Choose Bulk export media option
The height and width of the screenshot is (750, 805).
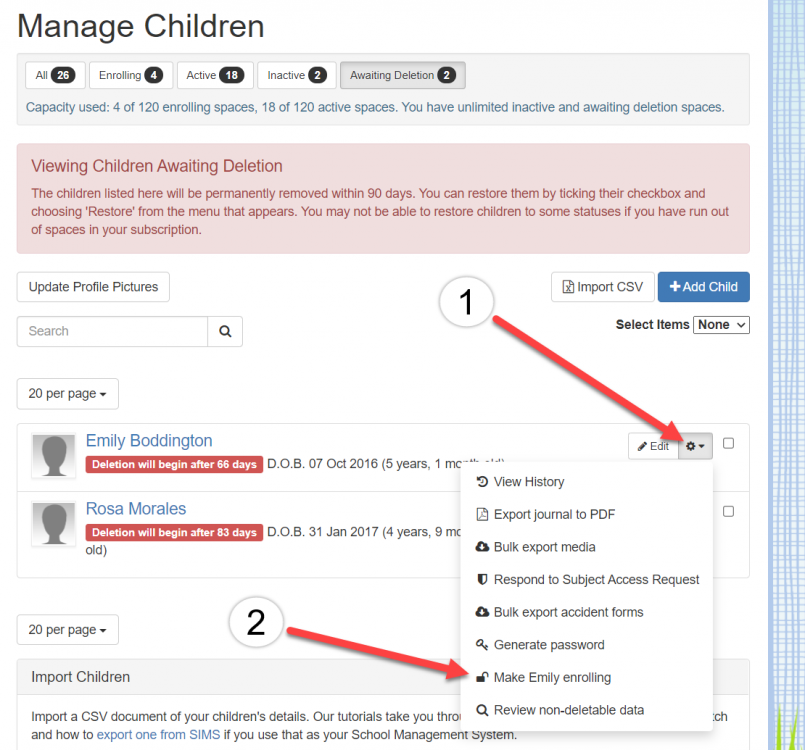(x=586, y=547)
